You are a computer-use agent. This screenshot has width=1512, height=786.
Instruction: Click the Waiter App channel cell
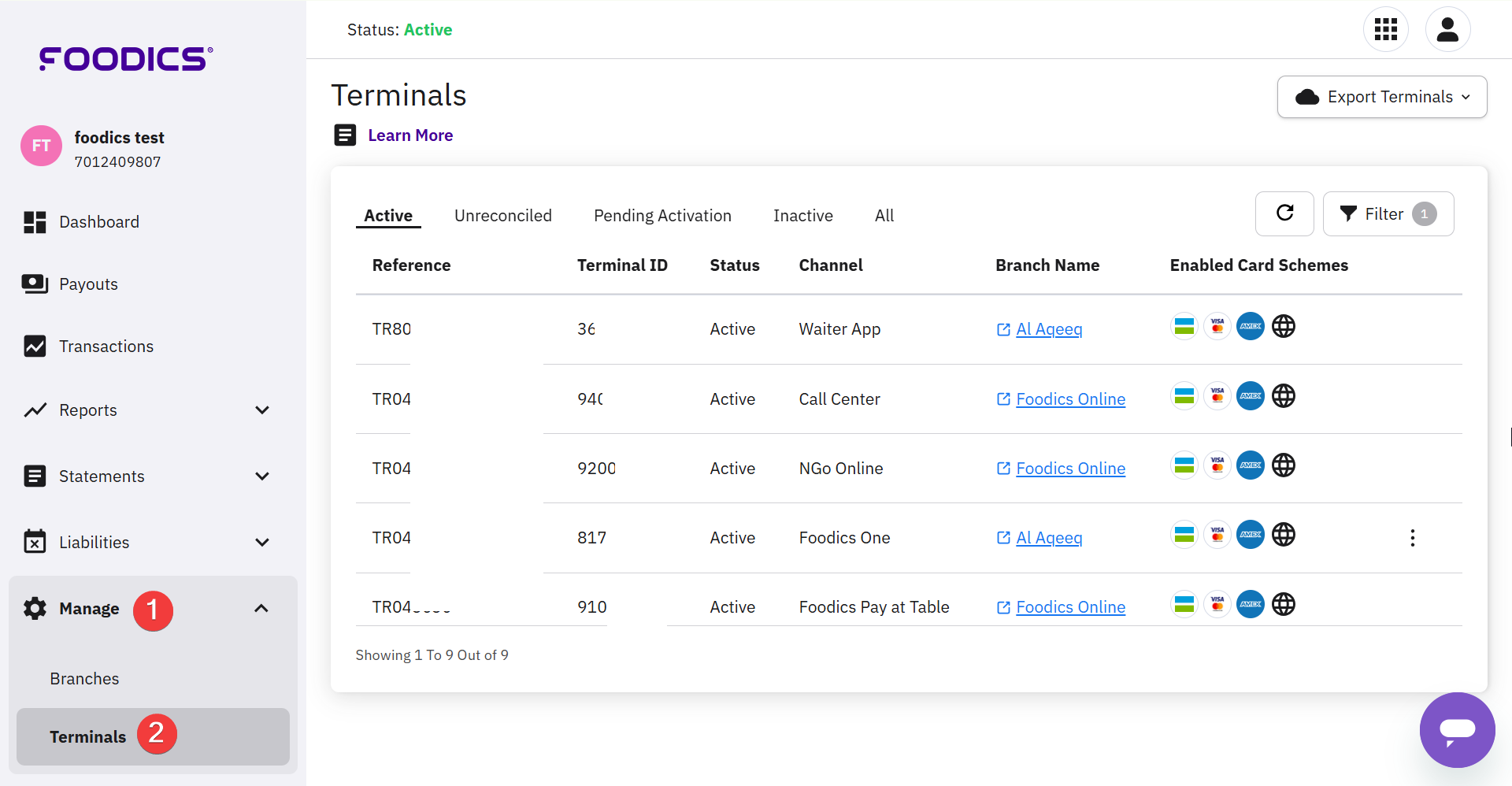click(839, 329)
